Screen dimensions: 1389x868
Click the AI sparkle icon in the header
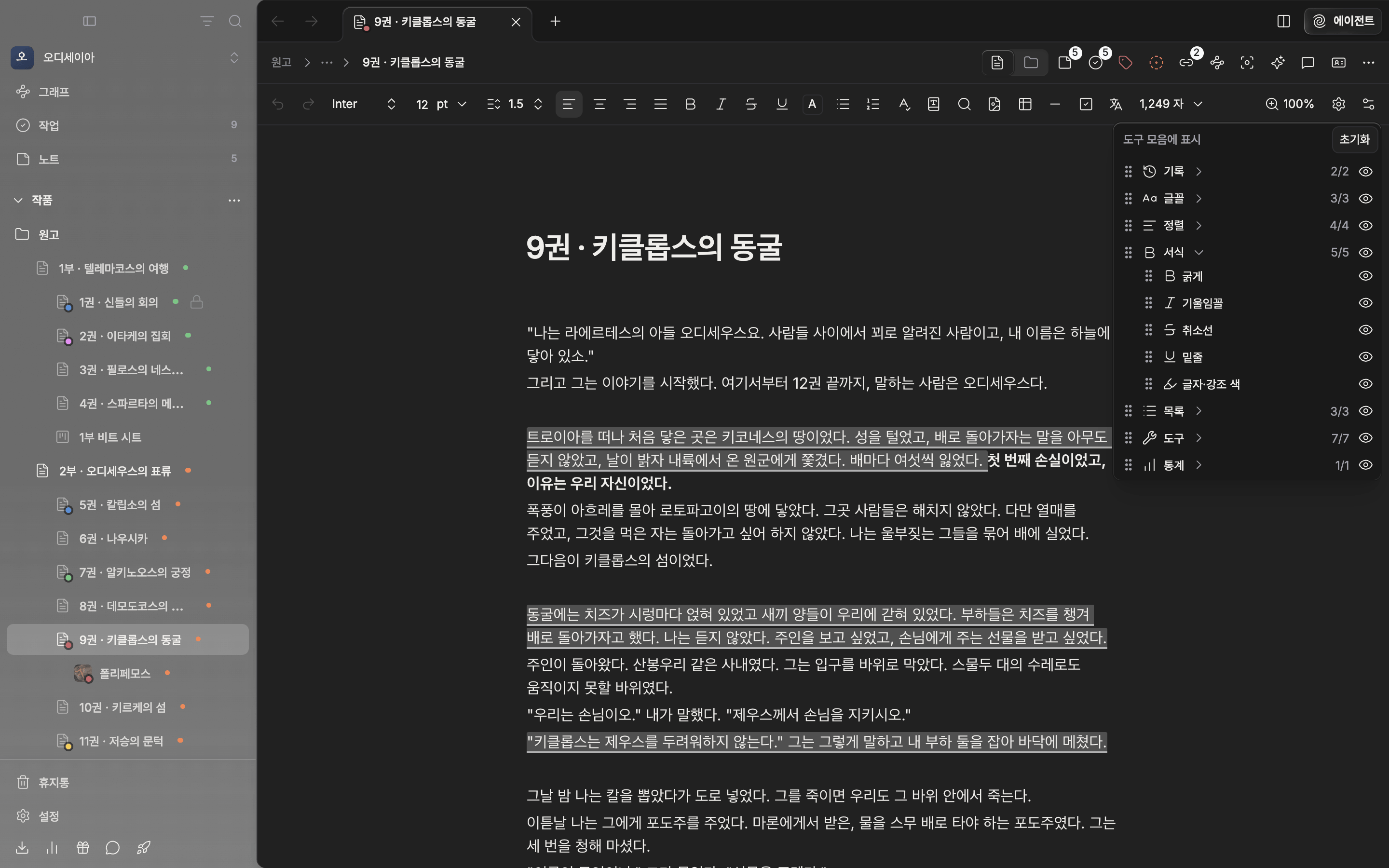point(1278,63)
